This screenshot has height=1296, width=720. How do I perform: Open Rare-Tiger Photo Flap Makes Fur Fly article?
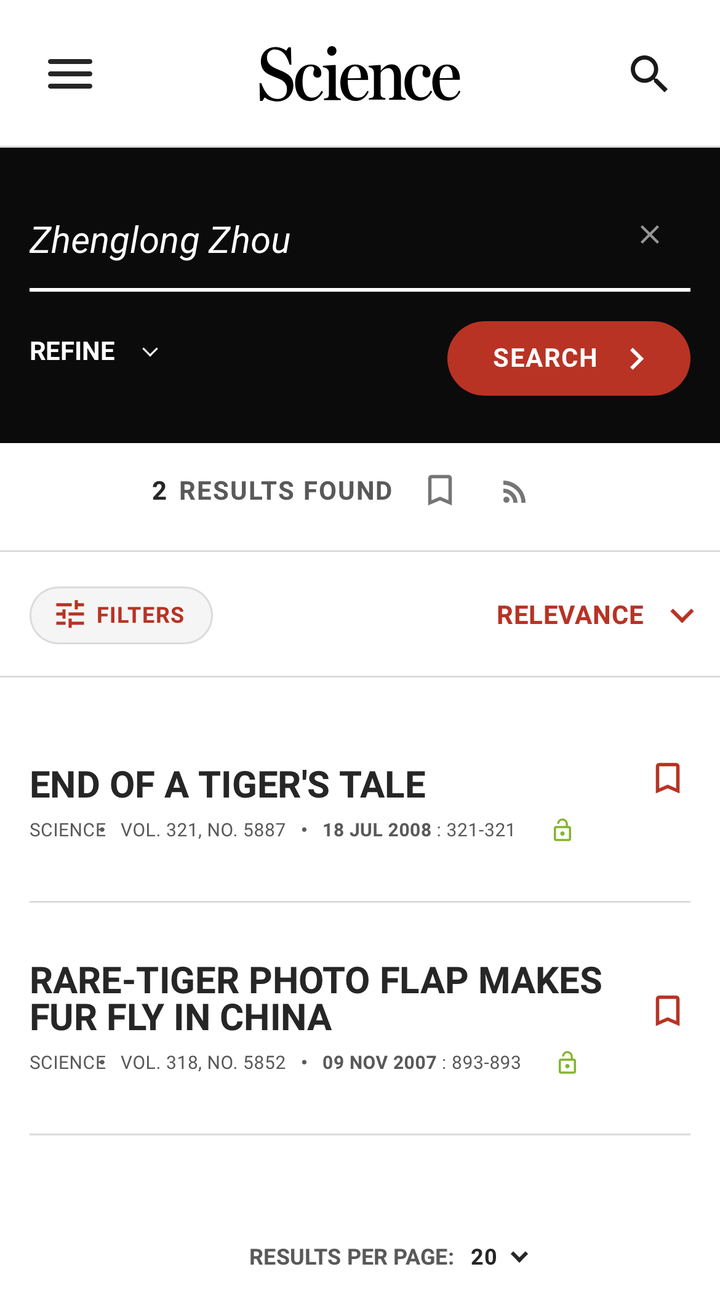pos(316,999)
